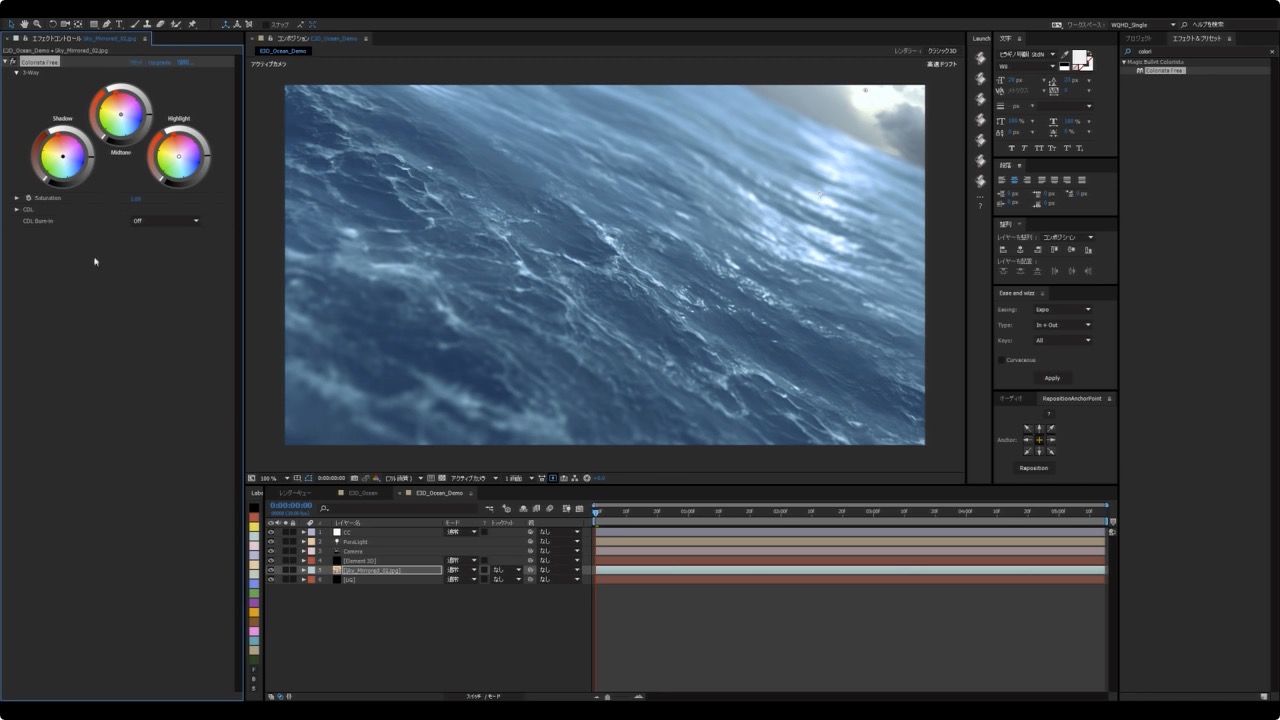The width and height of the screenshot is (1280, 720).
Task: Select the Pen tool
Action: click(x=107, y=24)
